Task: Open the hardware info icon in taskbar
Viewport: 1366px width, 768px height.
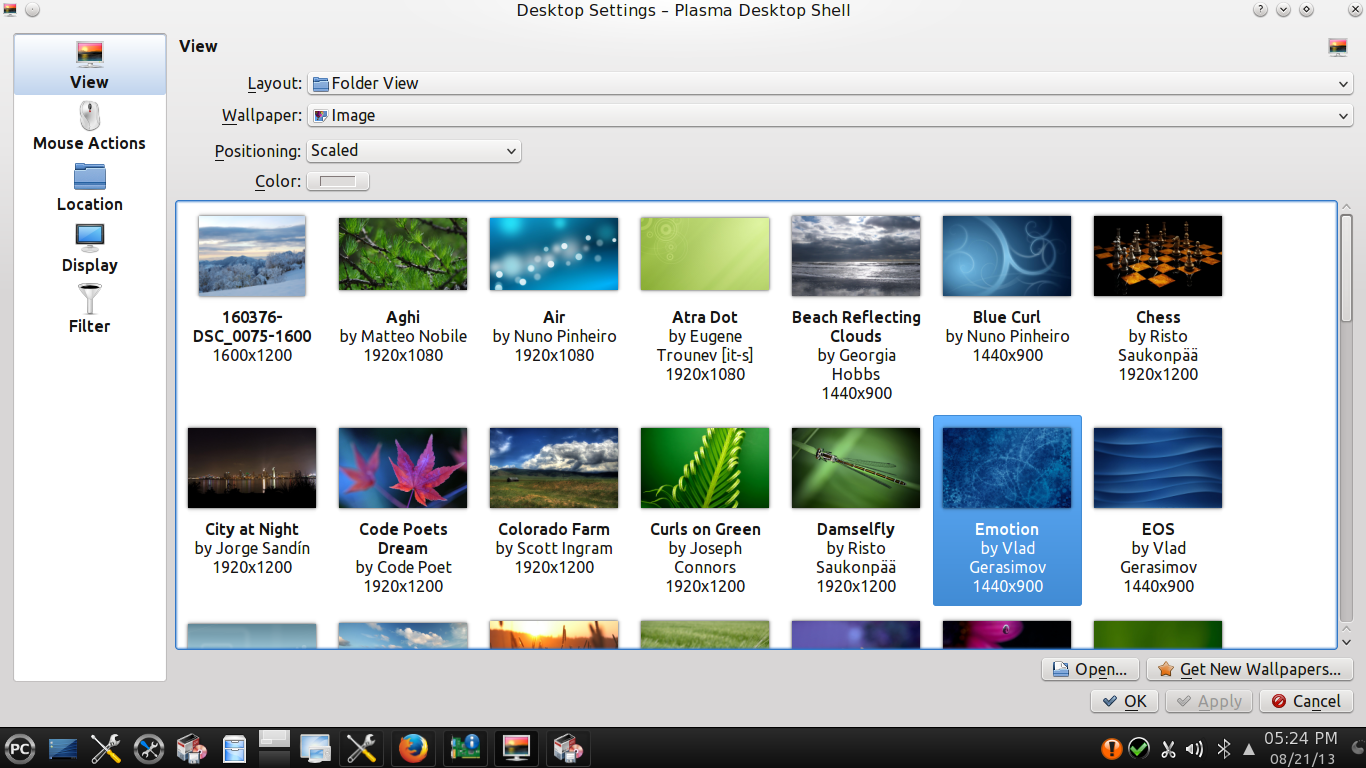Action: (x=464, y=748)
